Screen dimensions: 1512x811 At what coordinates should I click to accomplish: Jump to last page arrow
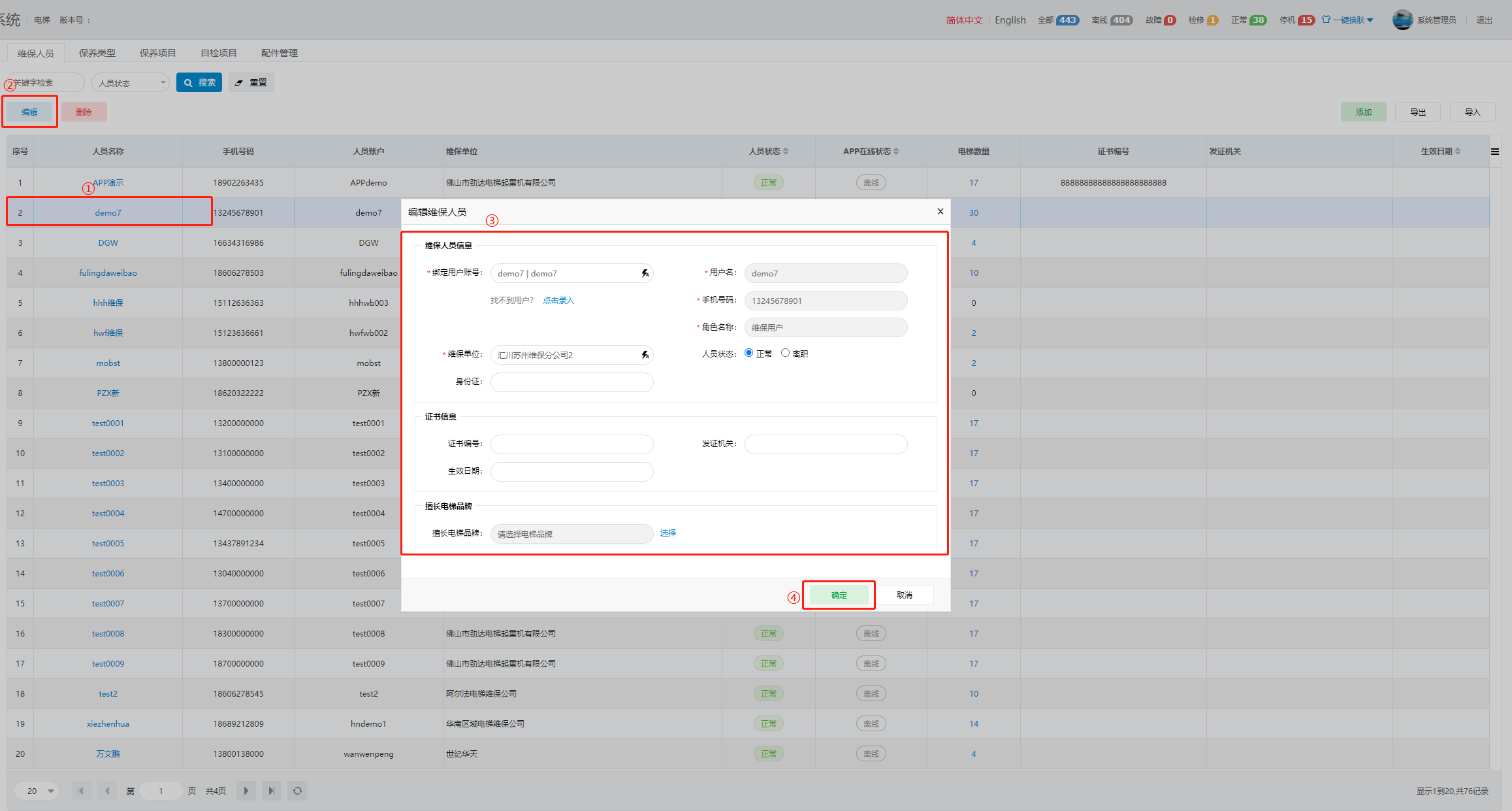pos(271,791)
